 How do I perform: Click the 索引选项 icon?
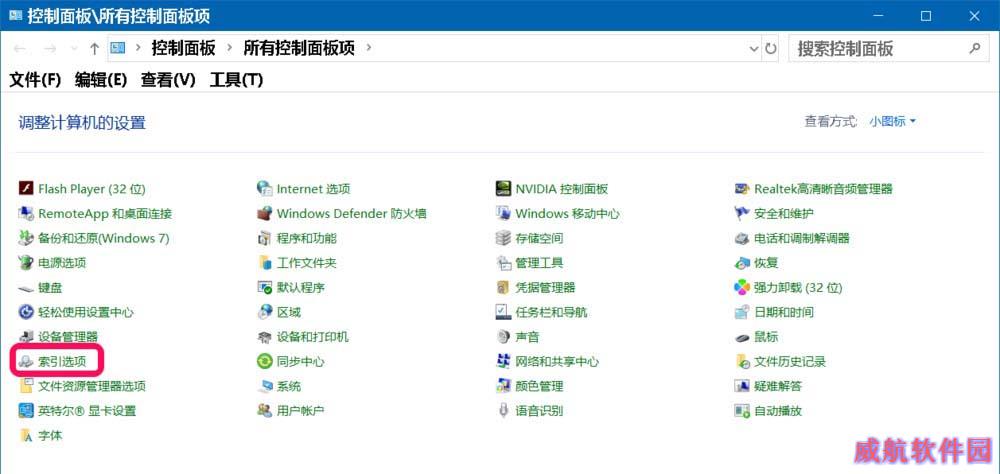(x=26, y=361)
